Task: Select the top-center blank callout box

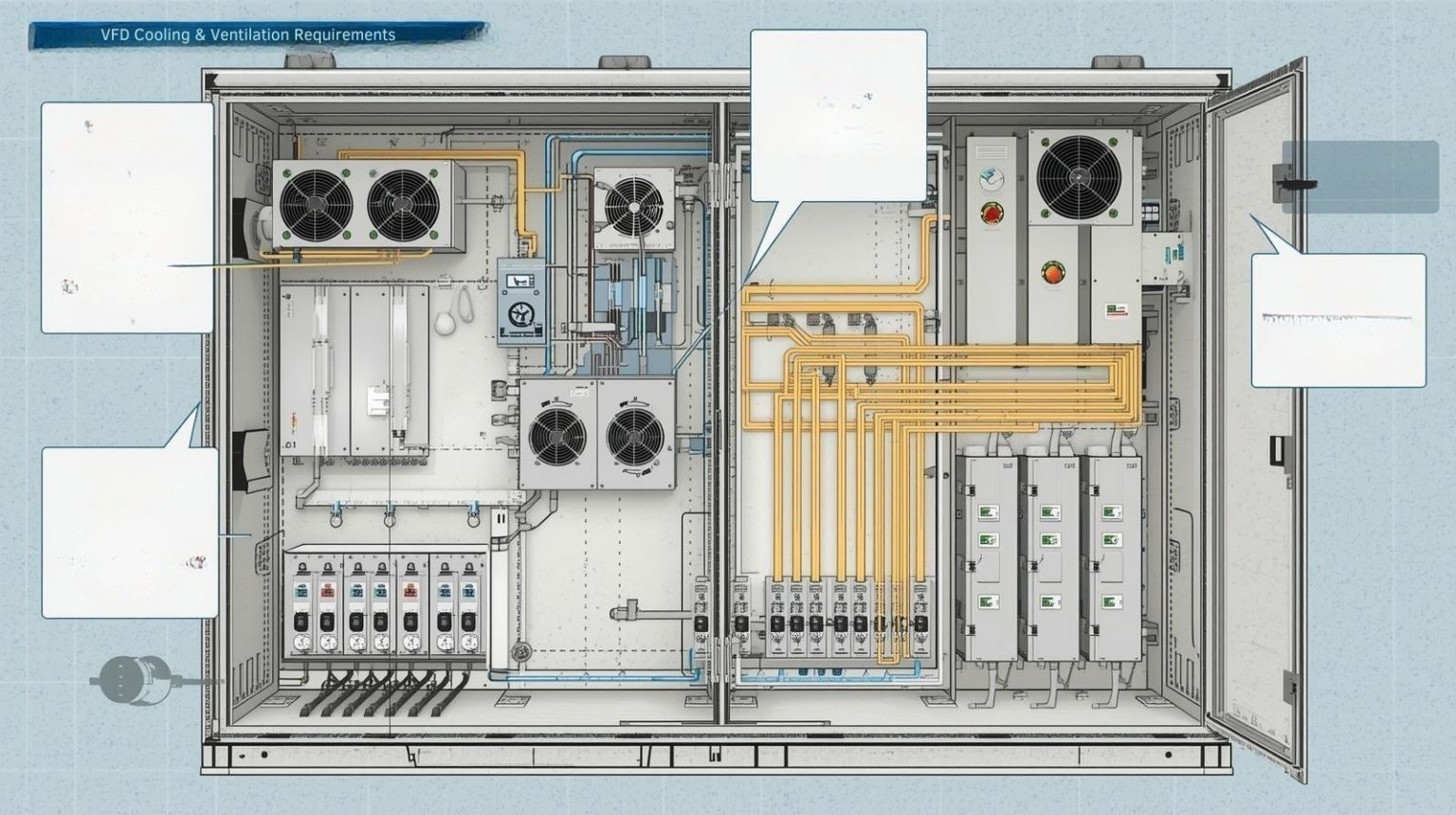Action: click(838, 116)
